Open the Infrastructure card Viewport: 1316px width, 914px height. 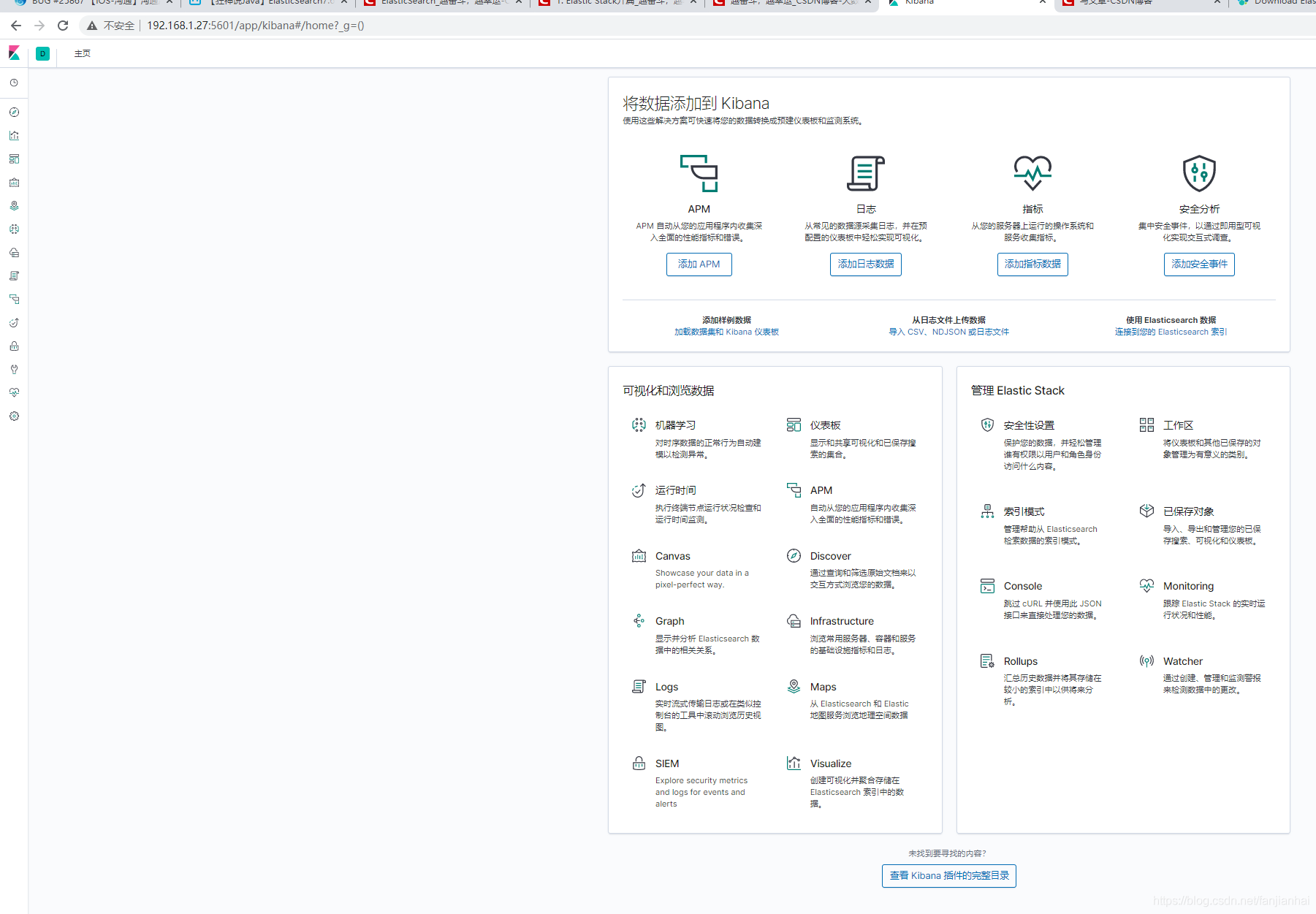click(854, 634)
